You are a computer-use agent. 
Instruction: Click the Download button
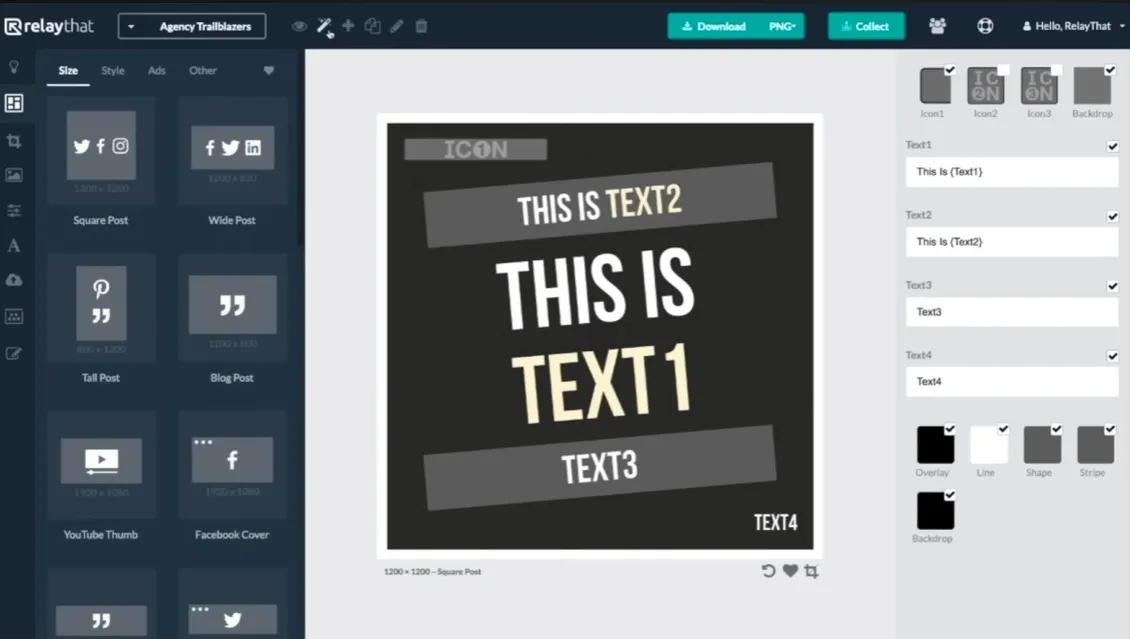click(x=713, y=27)
